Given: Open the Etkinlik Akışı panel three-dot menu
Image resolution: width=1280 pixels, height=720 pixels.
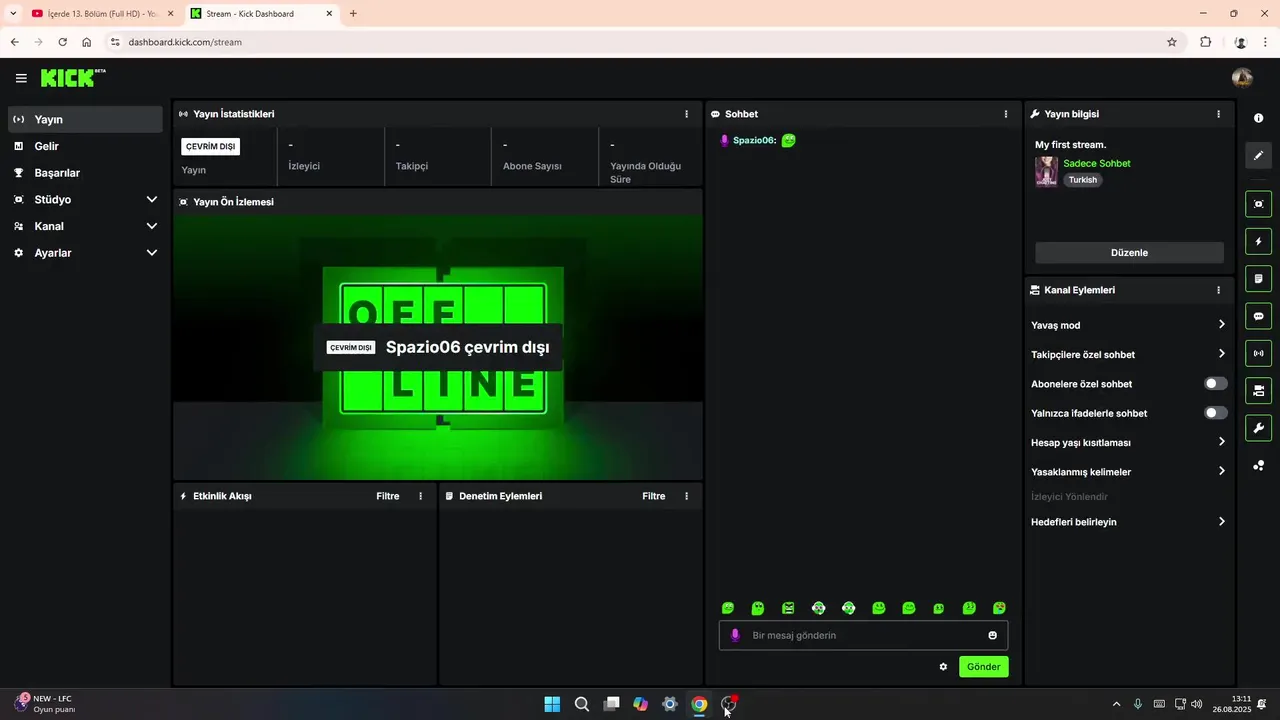Looking at the screenshot, I should (x=420, y=496).
